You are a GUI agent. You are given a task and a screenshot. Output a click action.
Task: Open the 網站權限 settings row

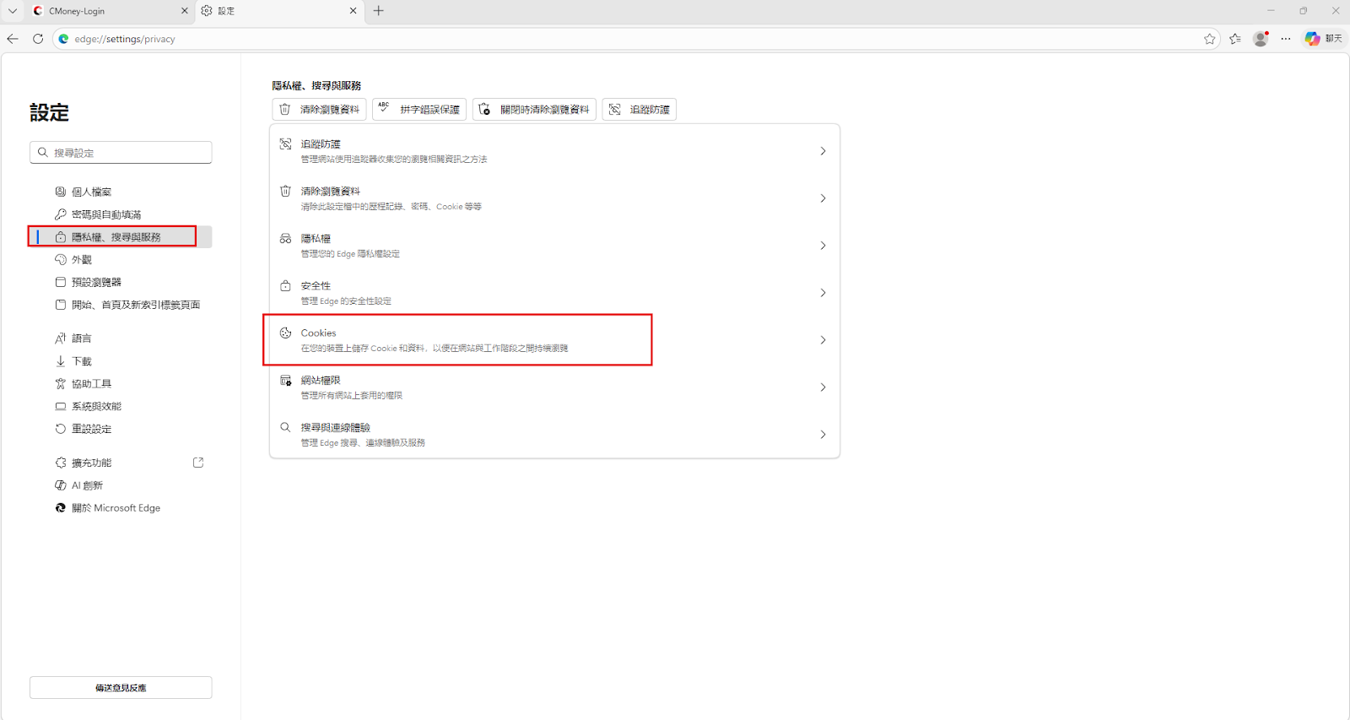[x=555, y=387]
